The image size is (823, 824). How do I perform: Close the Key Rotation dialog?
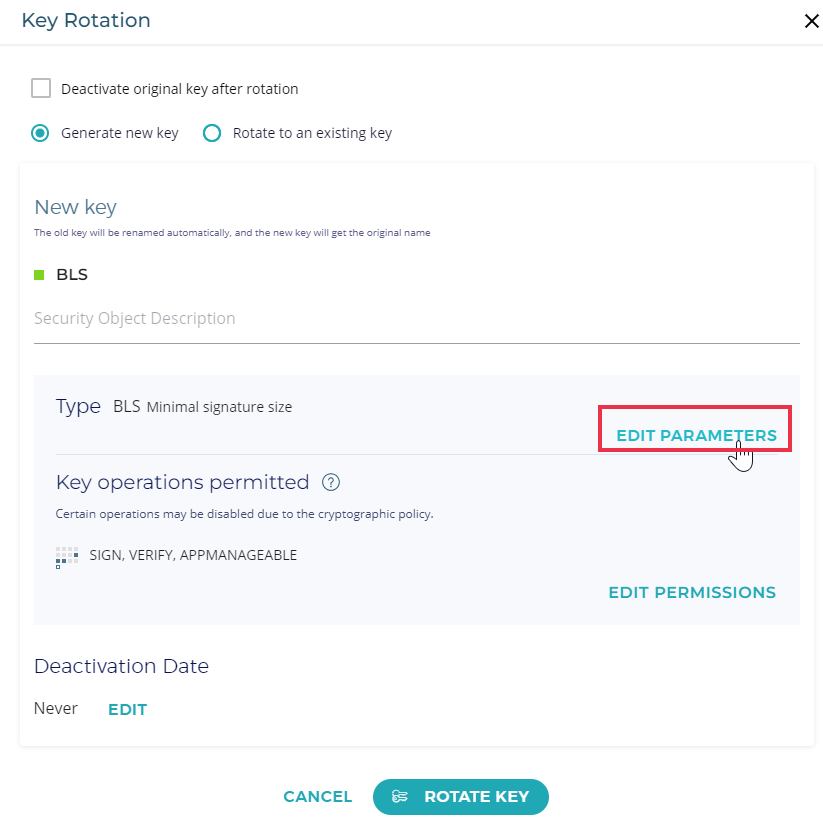(811, 21)
